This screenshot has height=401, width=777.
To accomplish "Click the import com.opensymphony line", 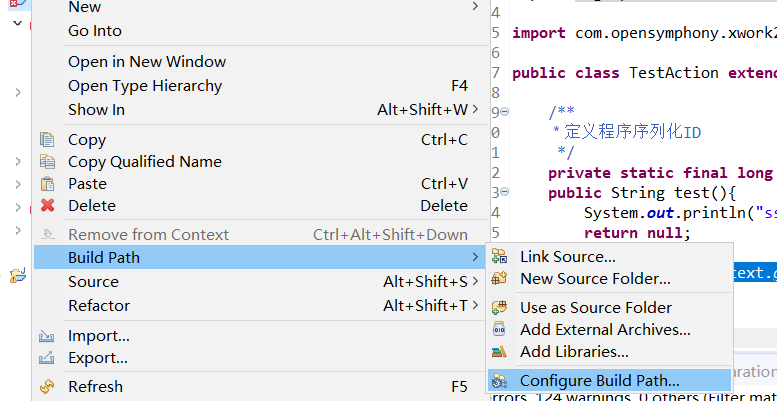I will (644, 33).
